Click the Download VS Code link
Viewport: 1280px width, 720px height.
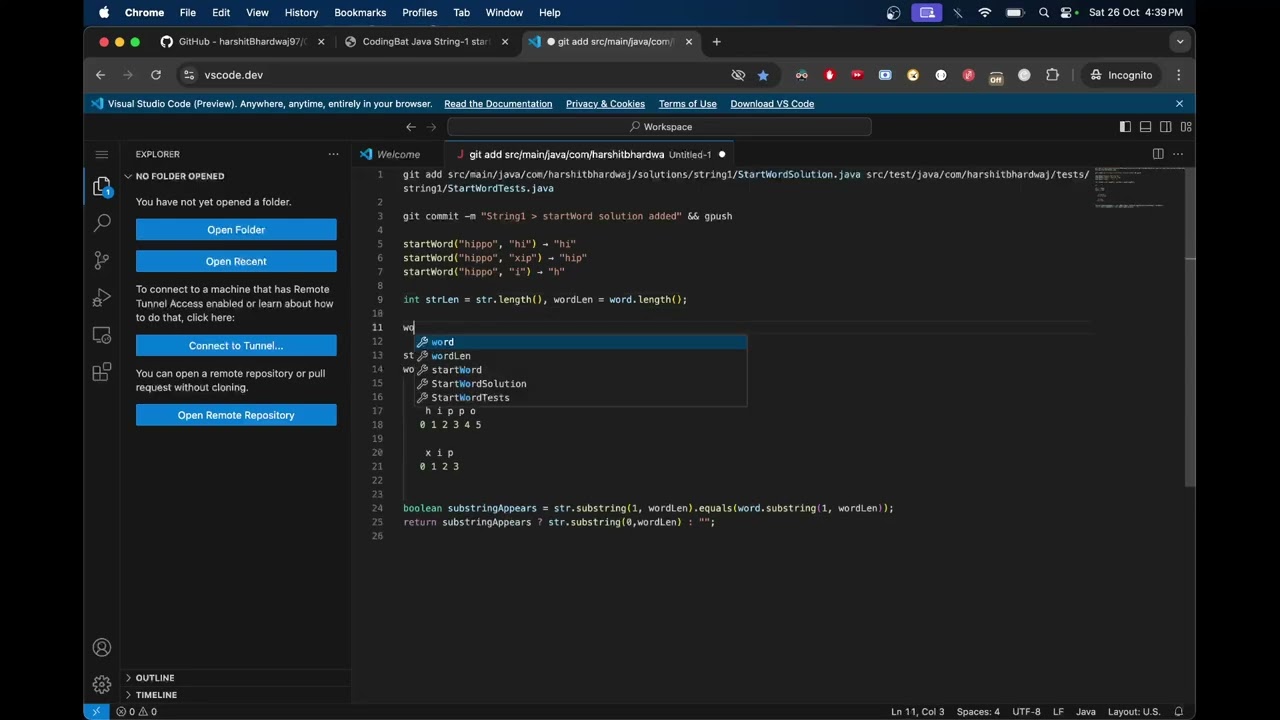pos(772,104)
